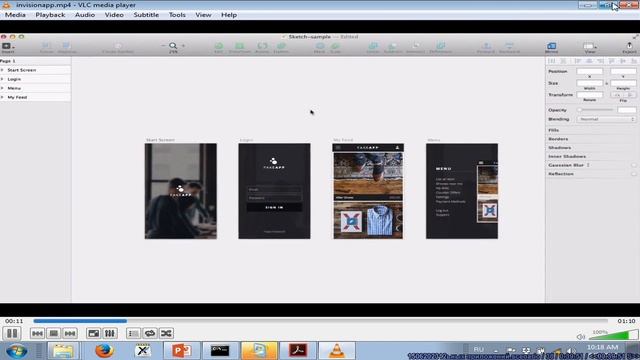Adjust the Opacity slider in inspector
Viewport: 640px width, 360px height.
coord(596,110)
